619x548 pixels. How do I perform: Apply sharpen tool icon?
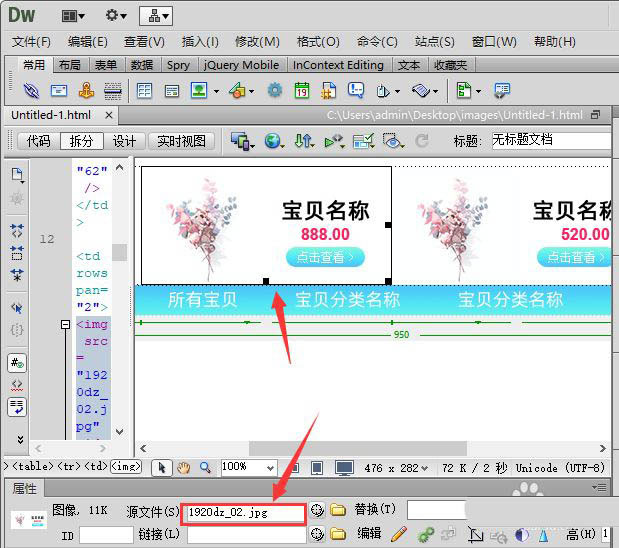(544, 535)
